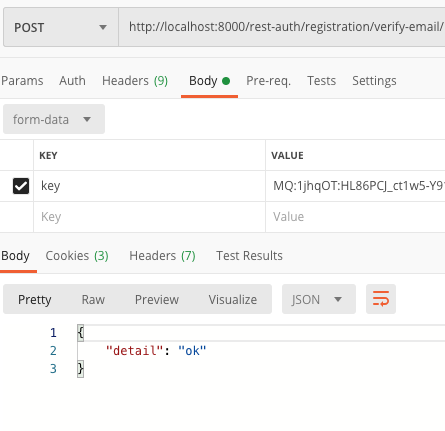Click line number 3 in response
The width and height of the screenshot is (445, 431).
[53, 369]
